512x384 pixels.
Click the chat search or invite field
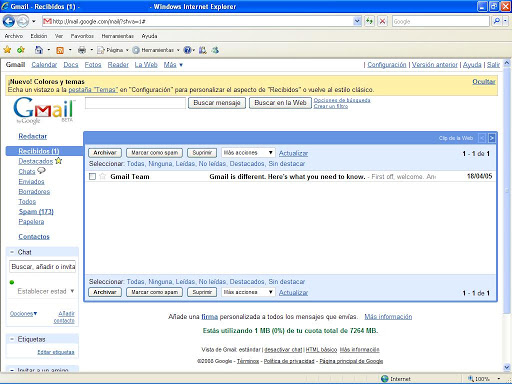tap(43, 266)
